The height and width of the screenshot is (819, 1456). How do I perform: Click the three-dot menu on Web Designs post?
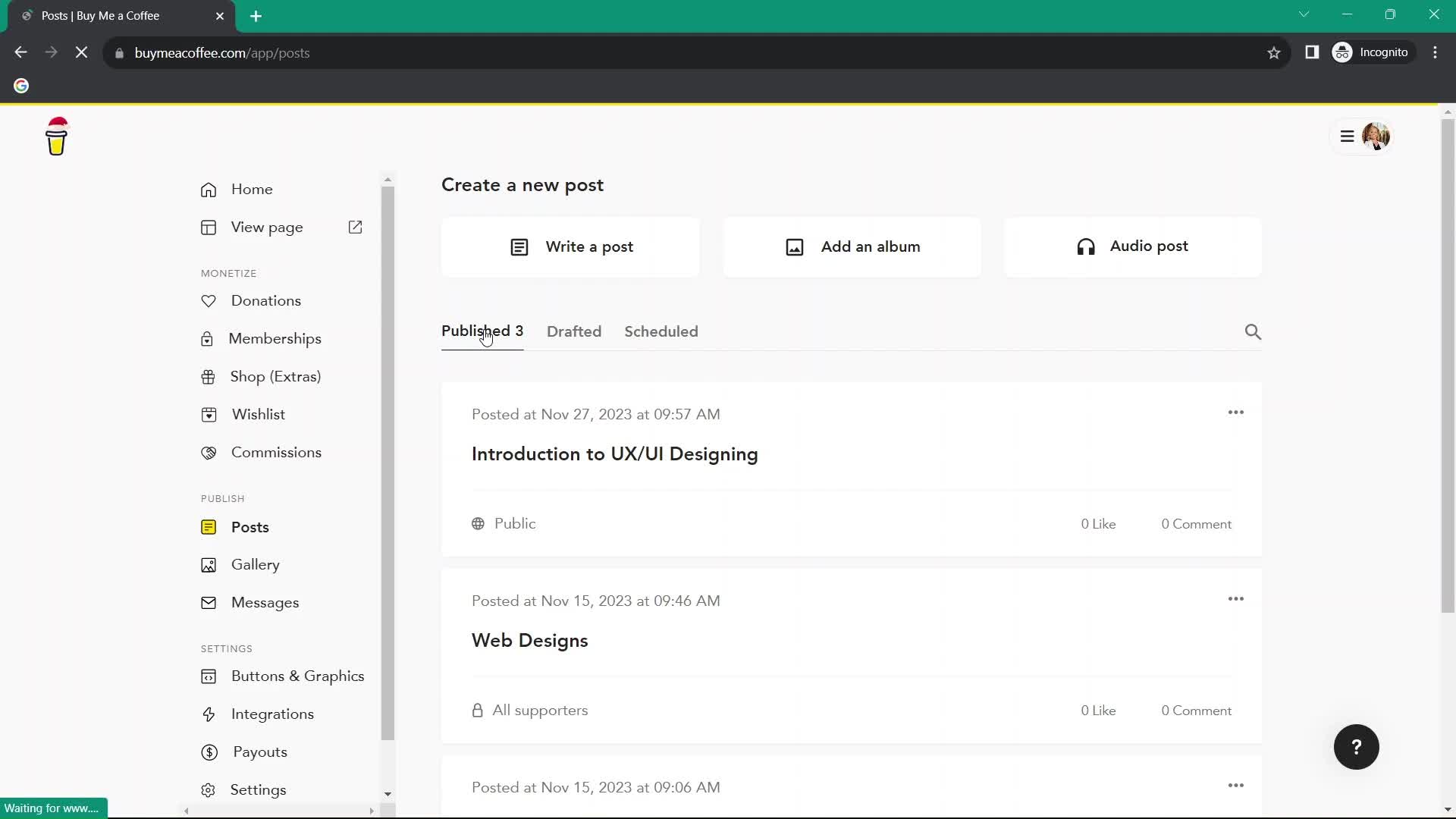(x=1236, y=599)
